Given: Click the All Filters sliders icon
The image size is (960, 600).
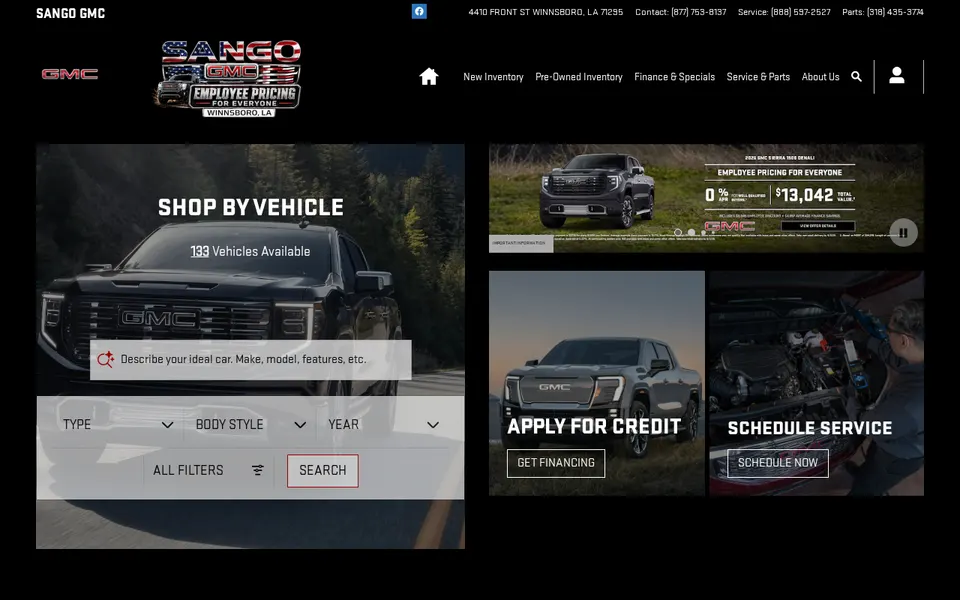Looking at the screenshot, I should 258,470.
